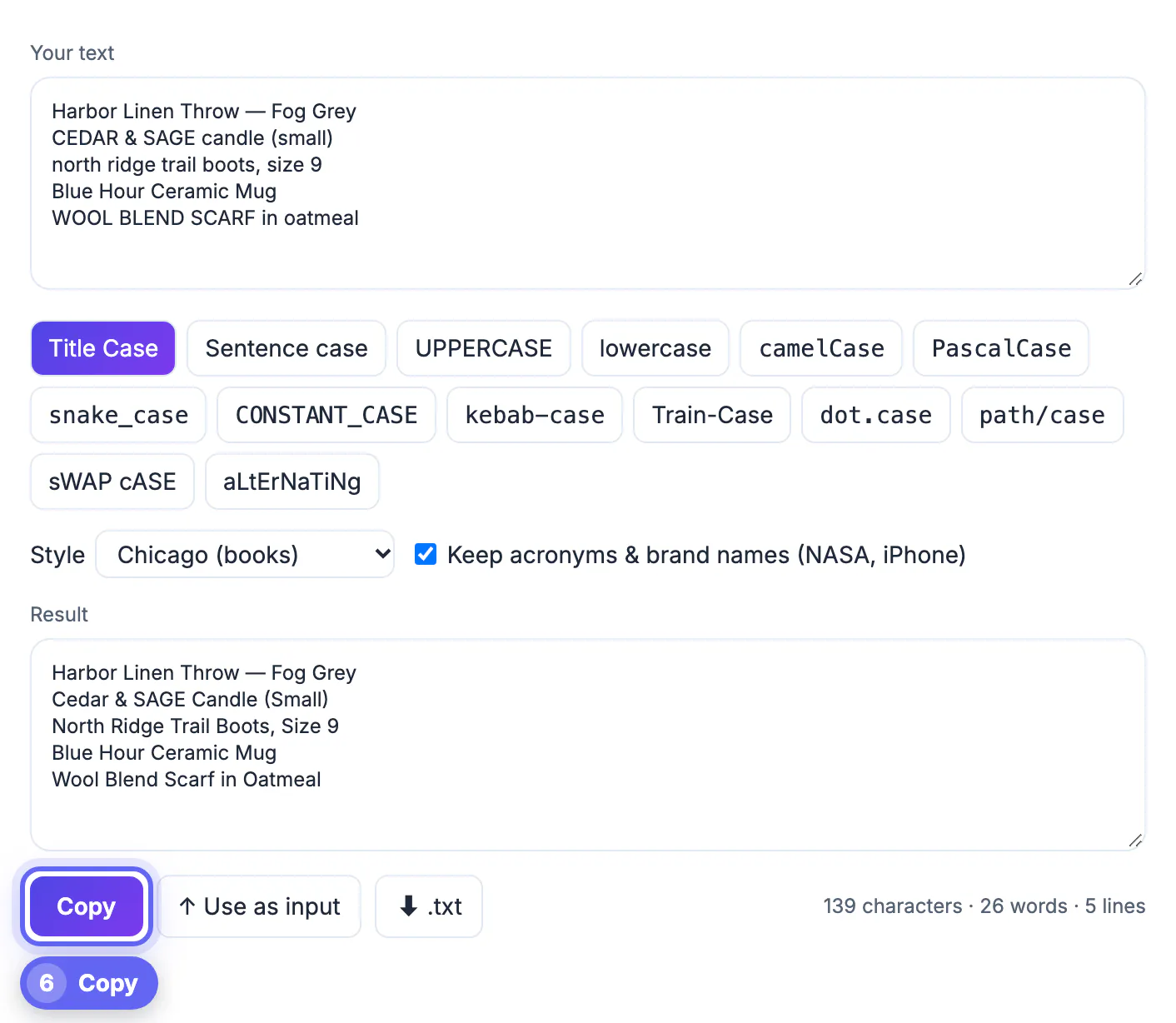This screenshot has width=1176, height=1023.
Task: Convert the text to snake_case
Action: pos(118,415)
